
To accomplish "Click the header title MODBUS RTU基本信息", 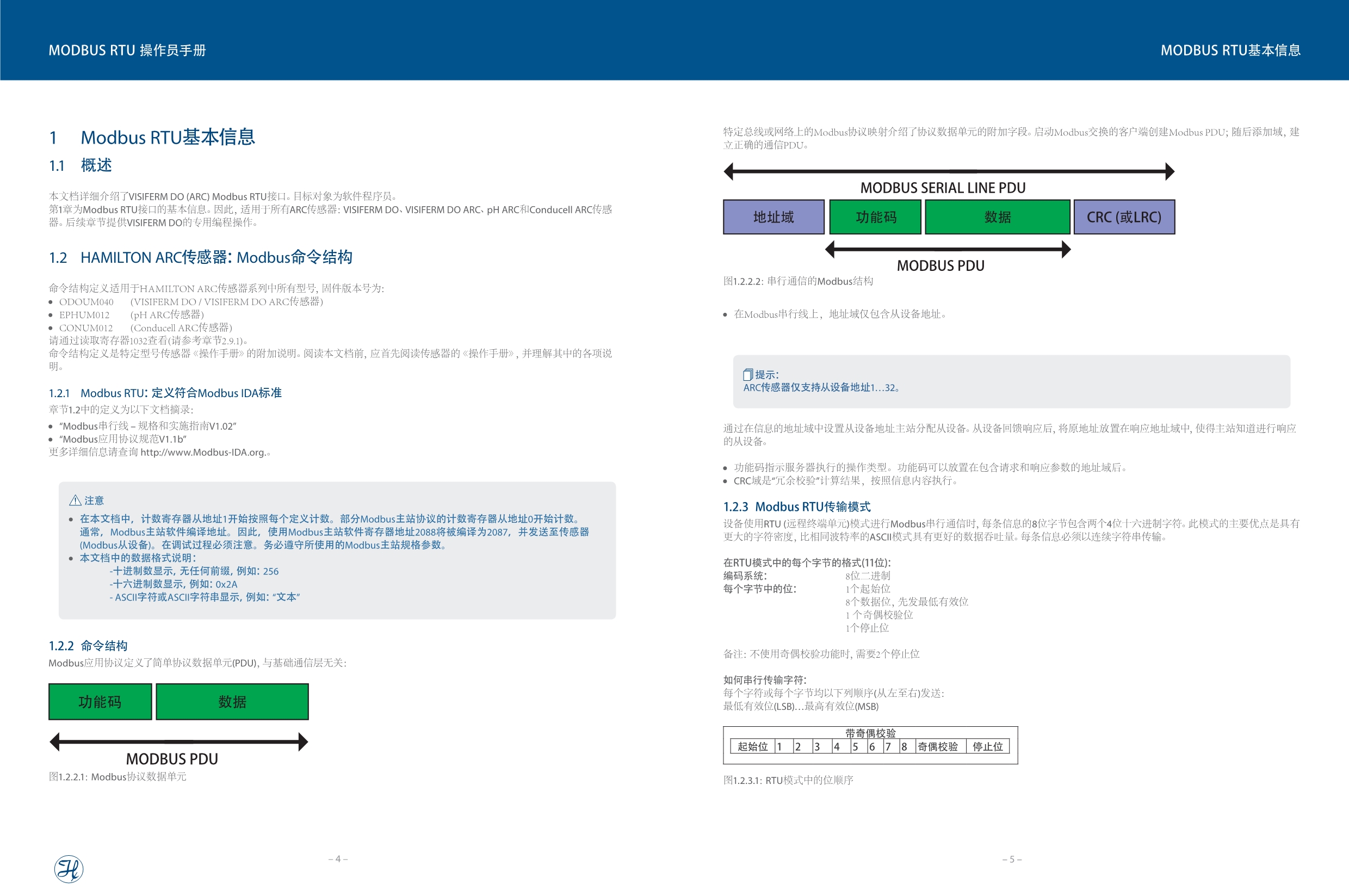I will (x=1231, y=50).
